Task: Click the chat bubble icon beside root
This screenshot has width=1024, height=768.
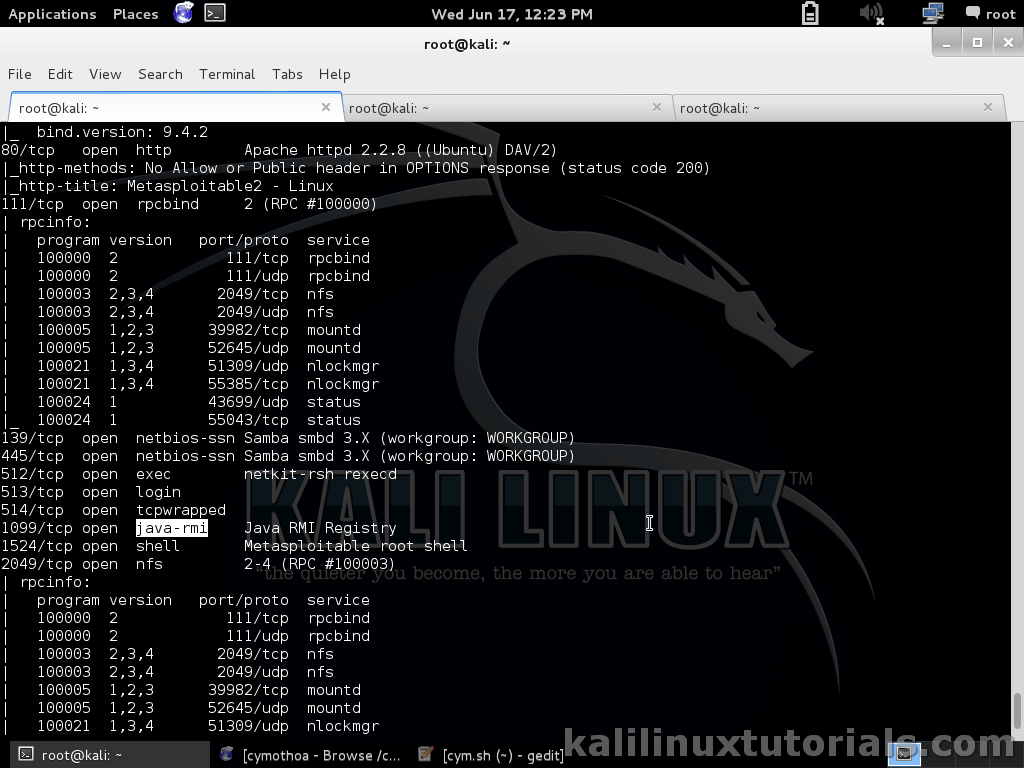Action: (x=972, y=13)
